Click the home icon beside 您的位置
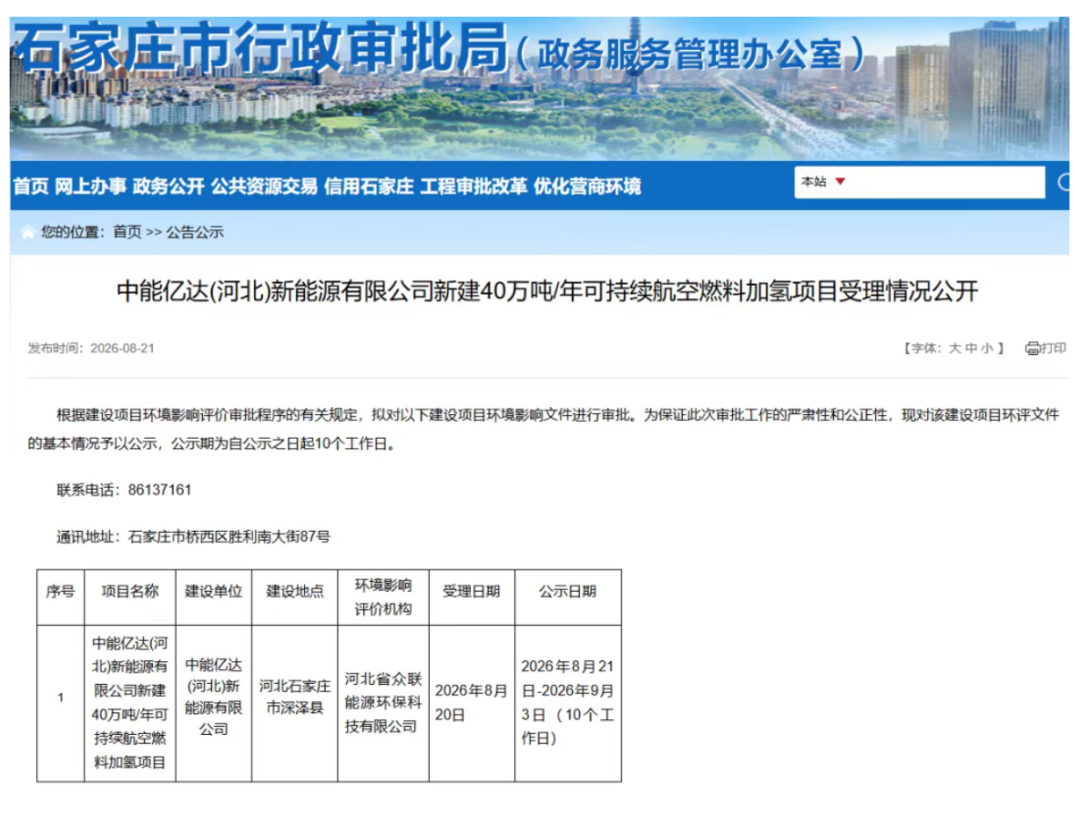 (x=28, y=233)
